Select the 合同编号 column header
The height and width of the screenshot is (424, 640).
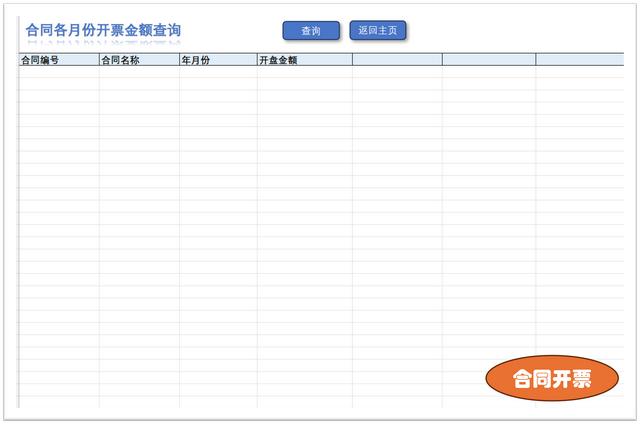(59, 60)
